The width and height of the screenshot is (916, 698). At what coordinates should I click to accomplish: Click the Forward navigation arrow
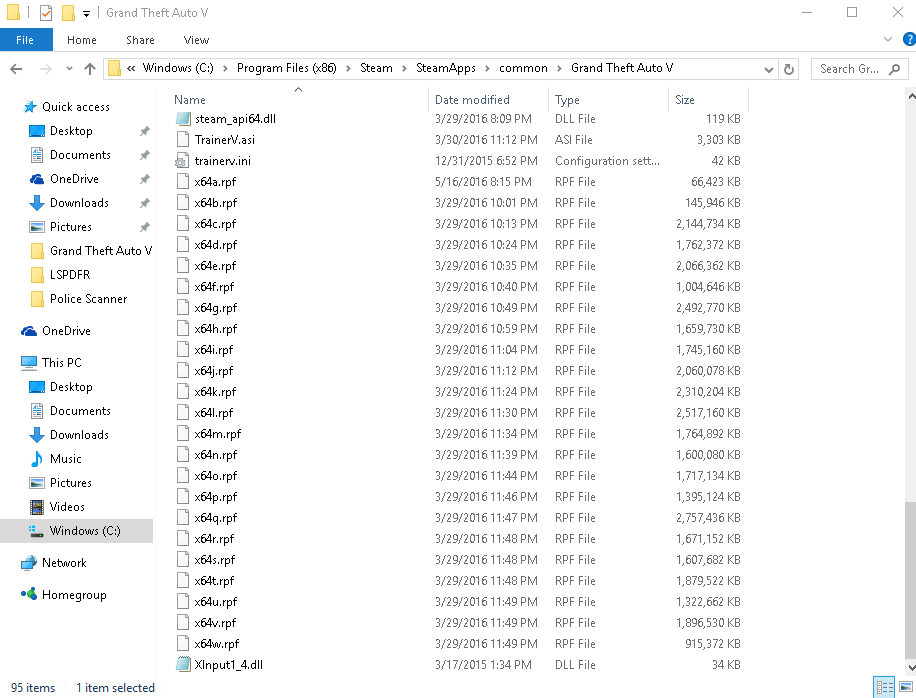pos(45,69)
